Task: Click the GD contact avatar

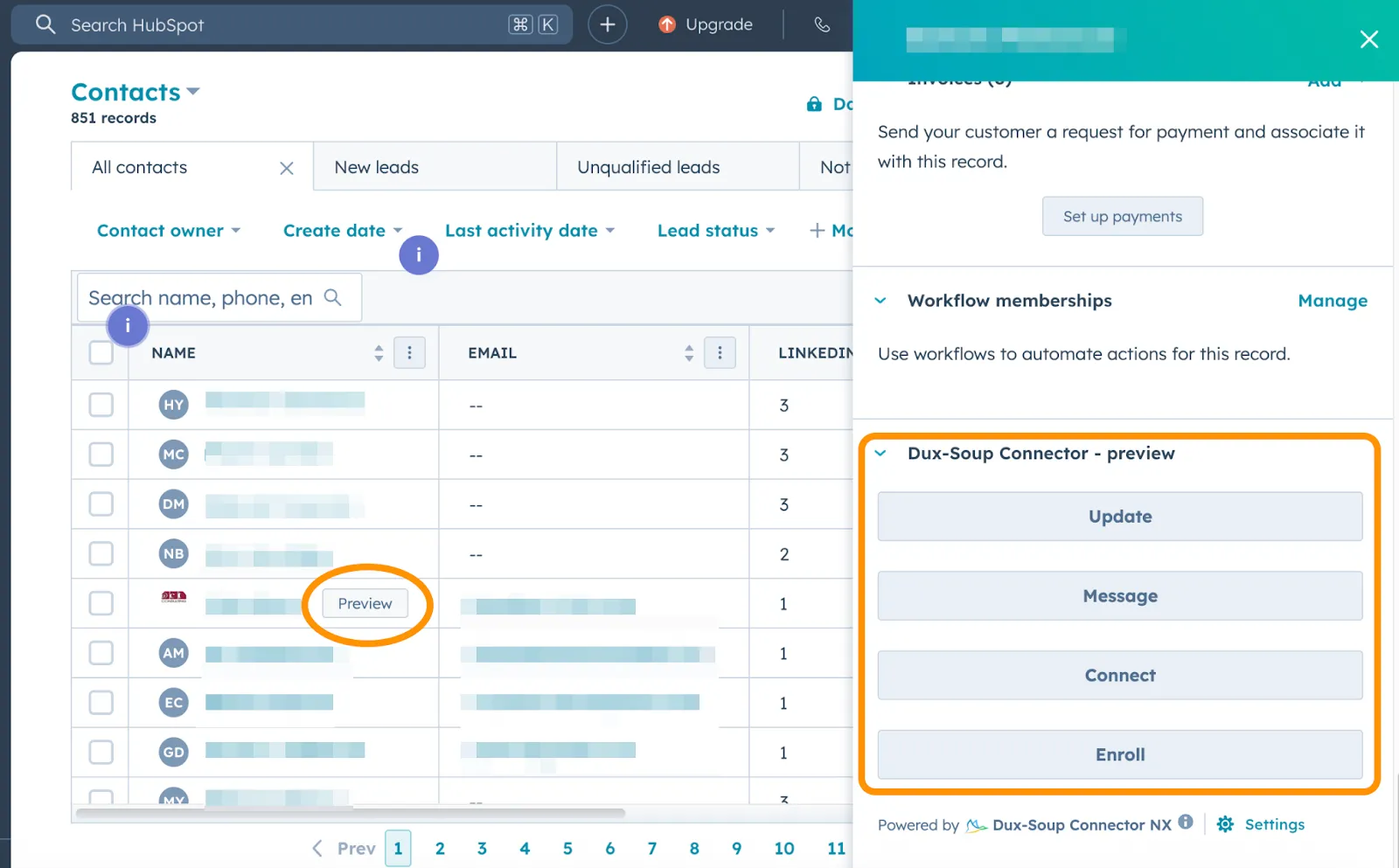Action: pyautogui.click(x=174, y=753)
